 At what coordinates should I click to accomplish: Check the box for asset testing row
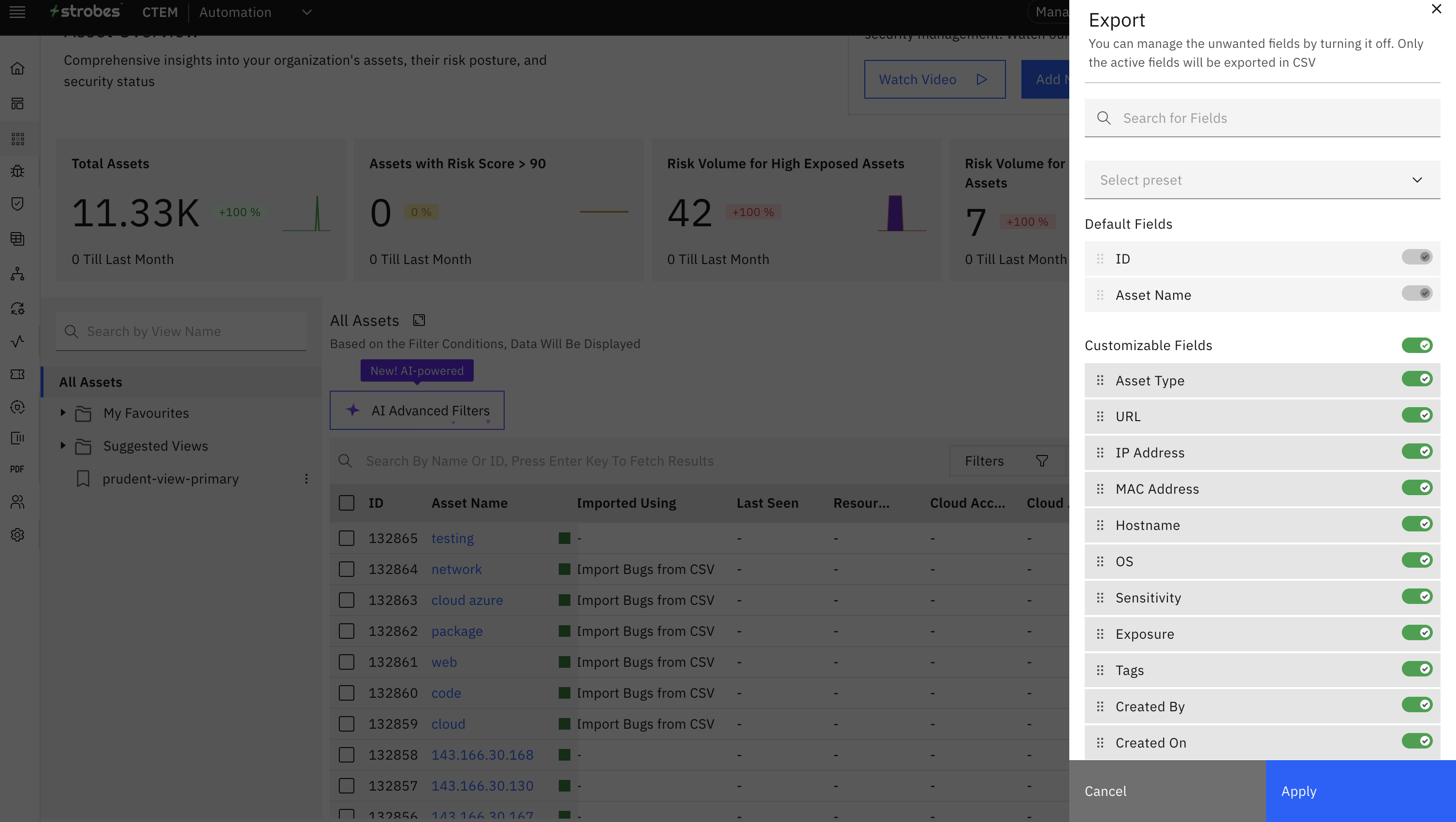pos(347,538)
